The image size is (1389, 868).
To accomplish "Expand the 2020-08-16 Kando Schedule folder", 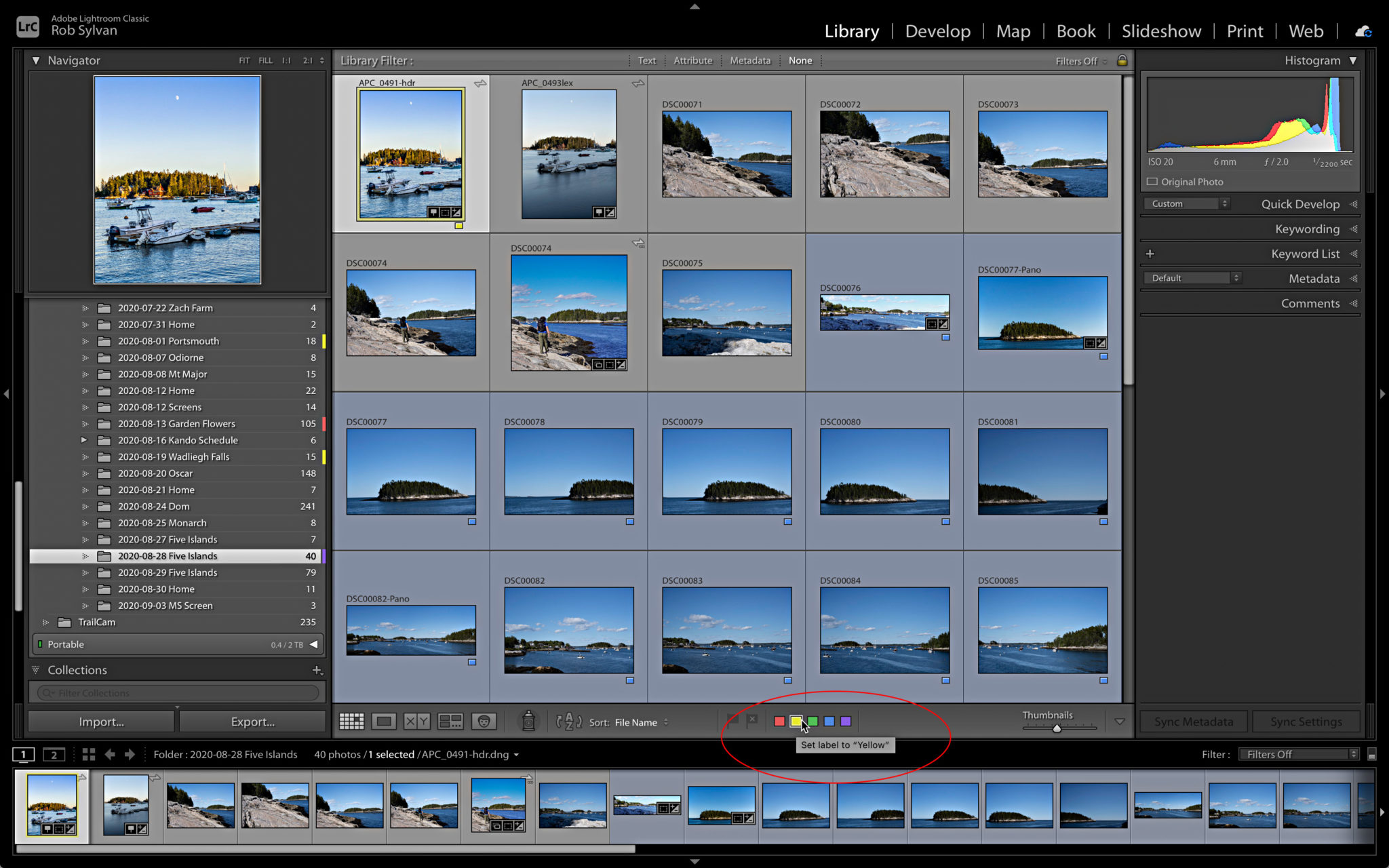I will click(84, 439).
